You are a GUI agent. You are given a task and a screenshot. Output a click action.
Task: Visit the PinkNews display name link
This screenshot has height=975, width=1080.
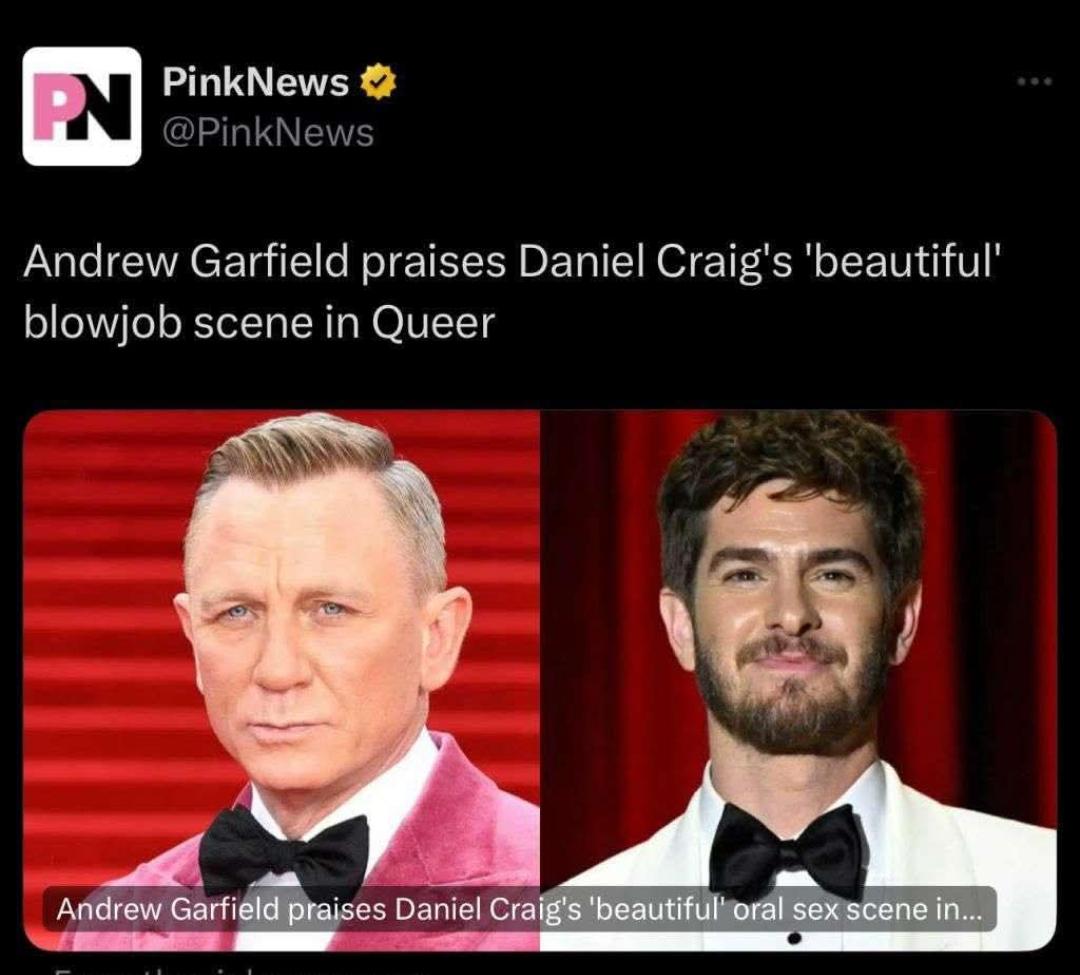[256, 83]
